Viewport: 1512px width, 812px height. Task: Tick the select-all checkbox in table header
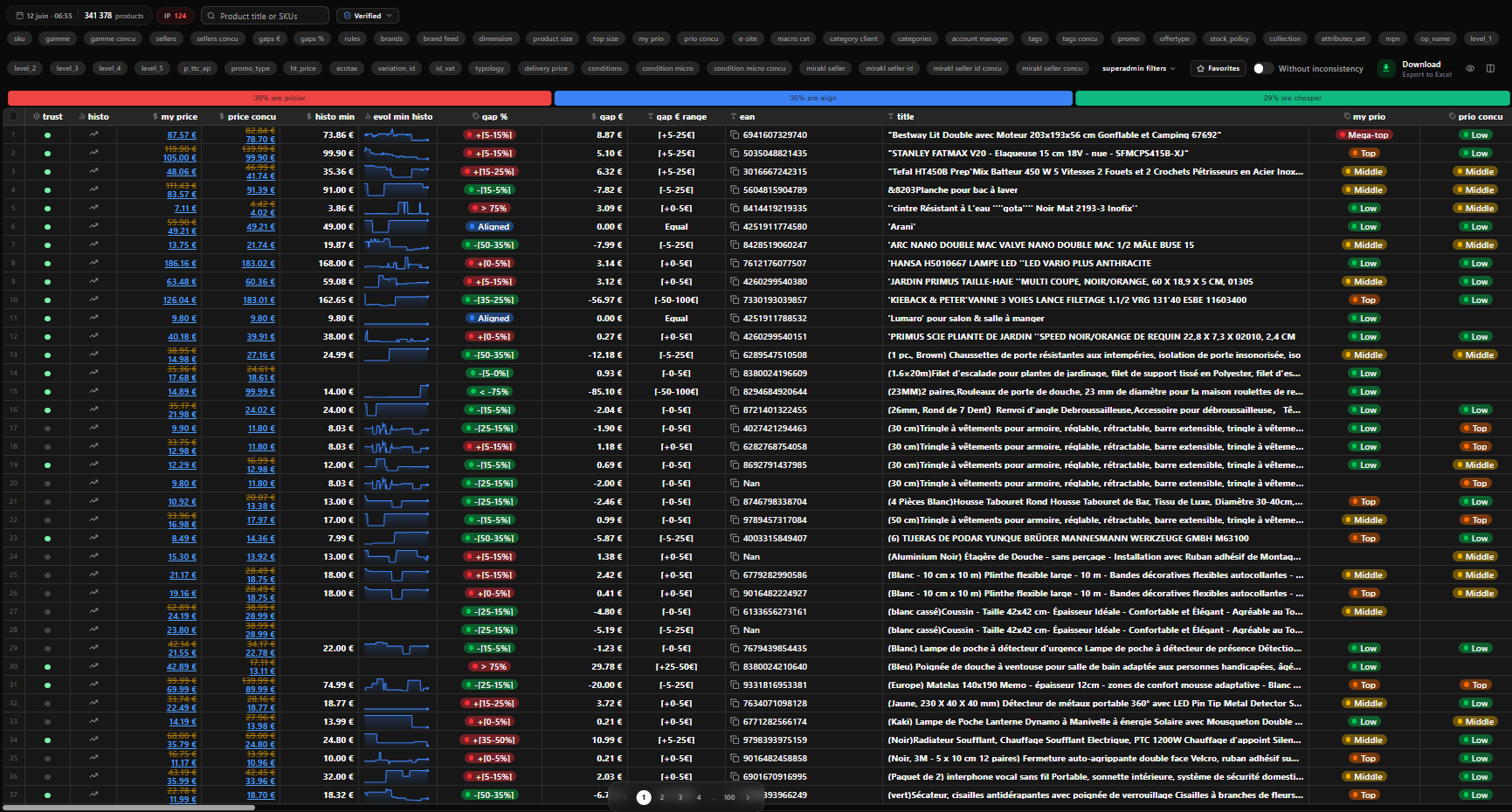point(13,116)
